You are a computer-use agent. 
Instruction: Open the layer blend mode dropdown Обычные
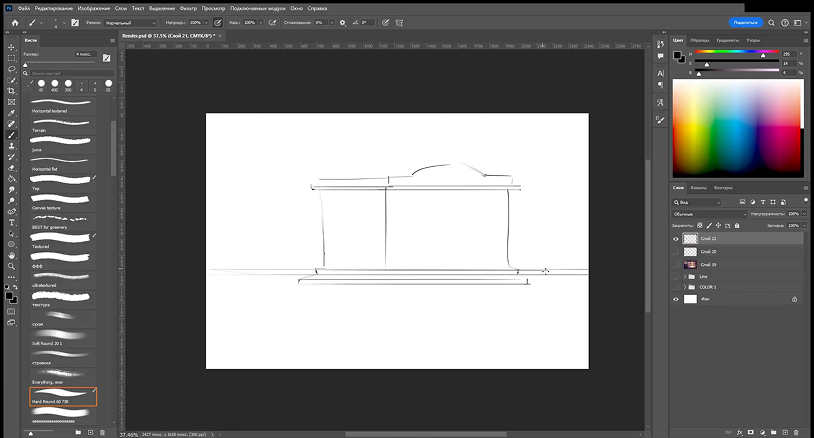point(709,214)
